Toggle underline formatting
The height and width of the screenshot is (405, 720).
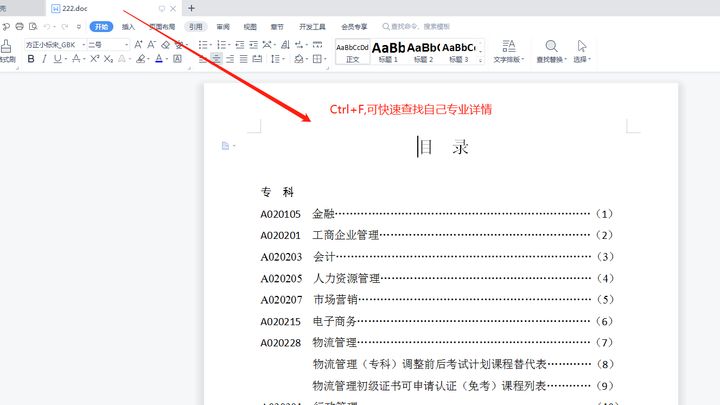[57, 59]
